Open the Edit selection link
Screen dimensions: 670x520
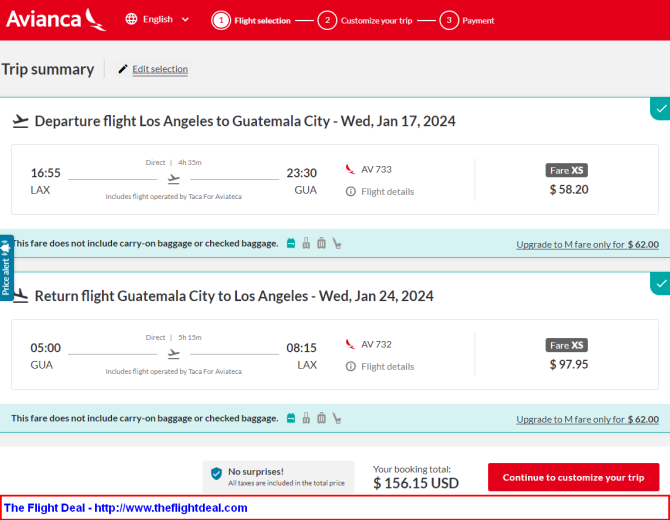(x=160, y=69)
